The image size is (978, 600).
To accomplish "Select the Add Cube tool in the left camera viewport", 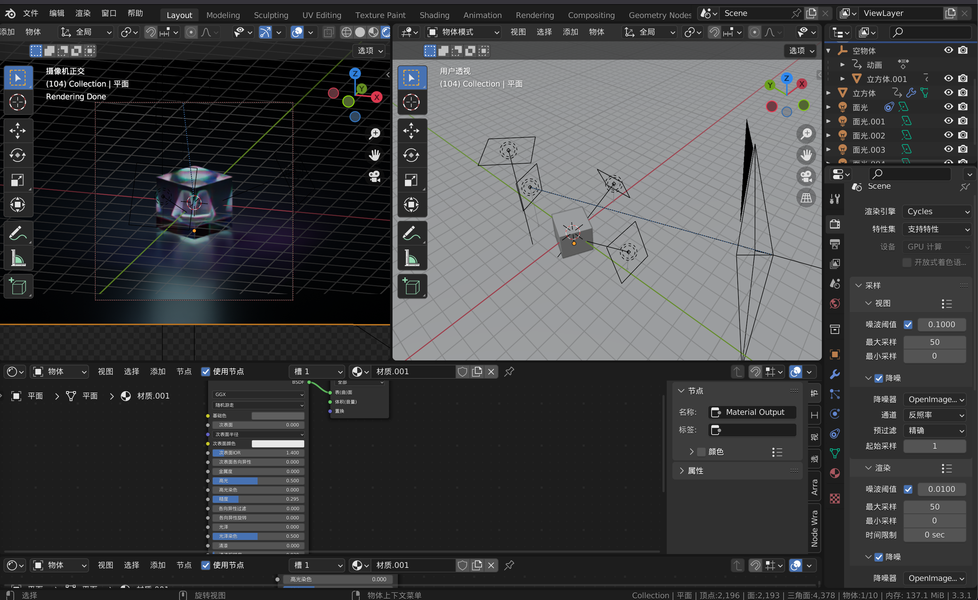I will coord(17,286).
